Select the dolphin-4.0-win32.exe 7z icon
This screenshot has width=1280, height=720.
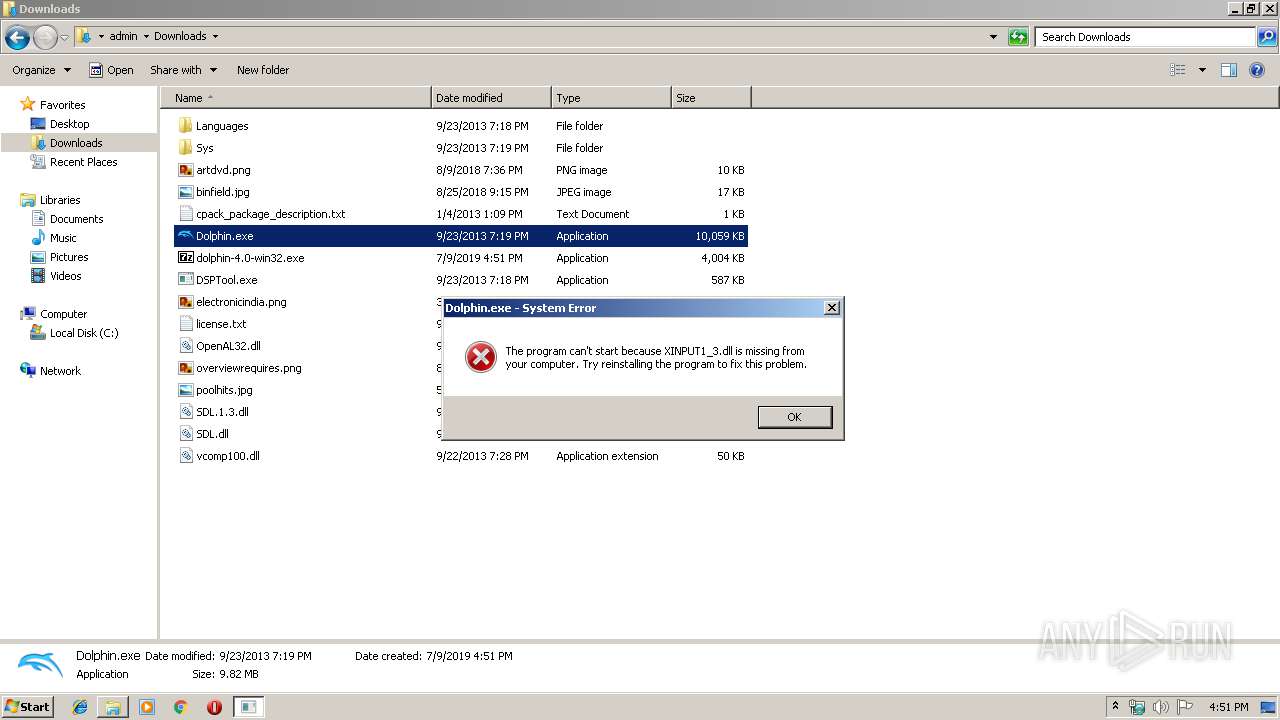(x=185, y=258)
